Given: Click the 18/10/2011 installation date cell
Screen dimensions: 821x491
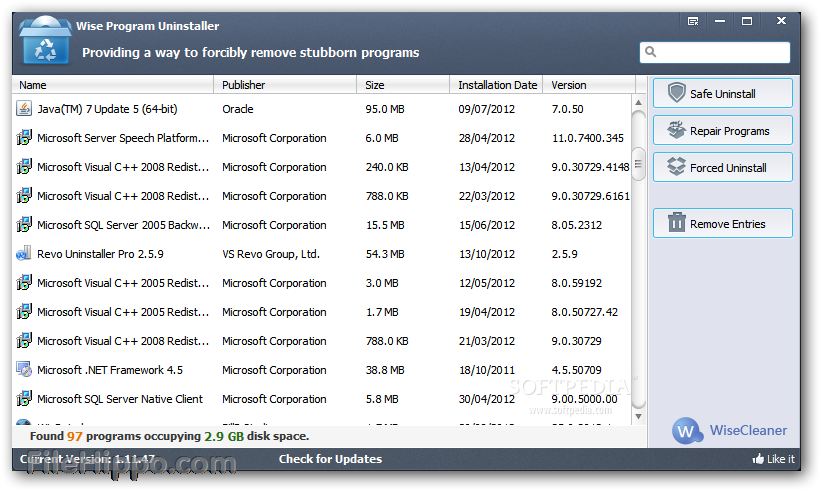Looking at the screenshot, I should coord(486,370).
